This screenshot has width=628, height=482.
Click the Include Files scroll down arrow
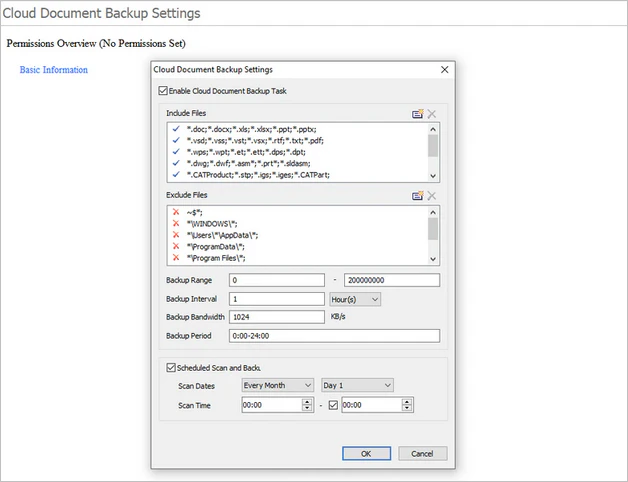point(433,176)
